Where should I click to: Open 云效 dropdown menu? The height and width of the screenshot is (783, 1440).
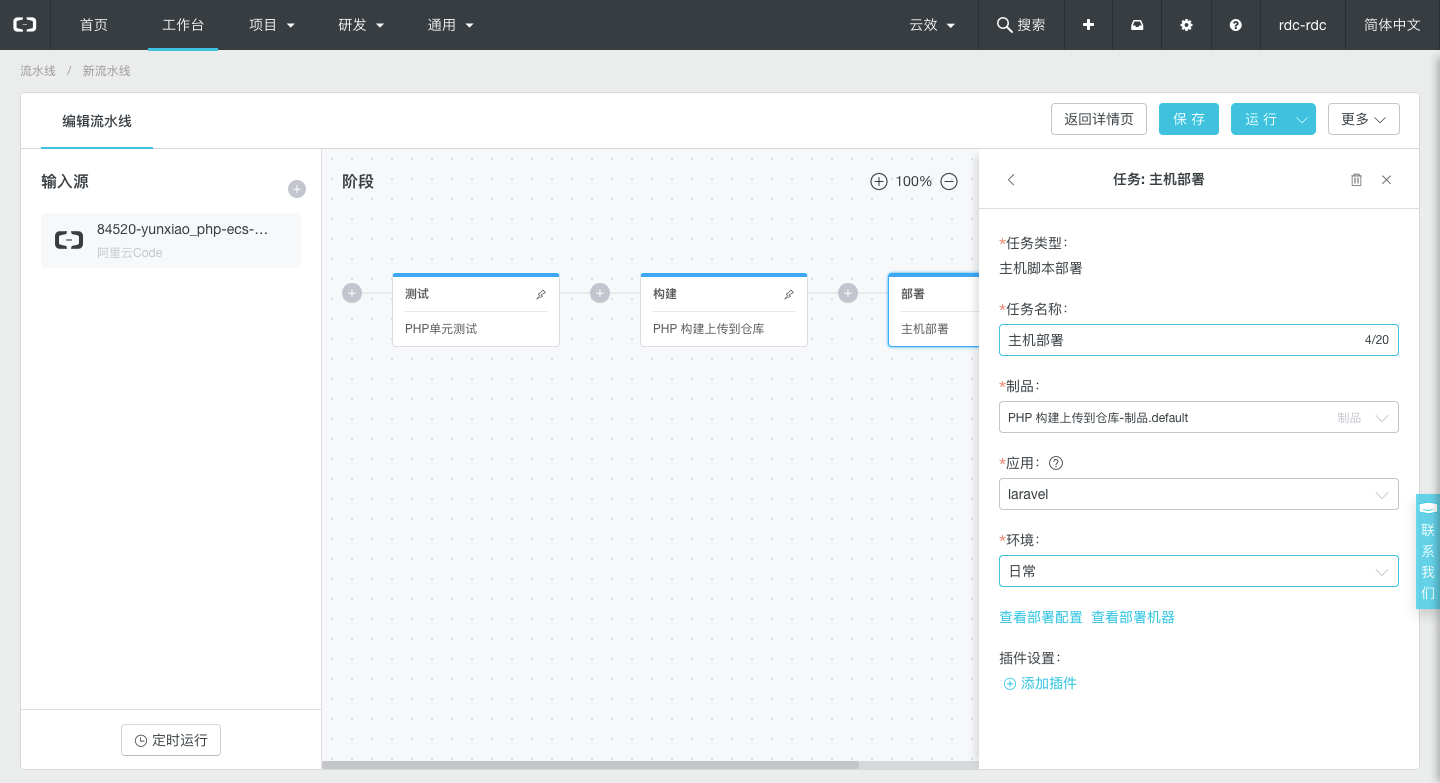(932, 25)
